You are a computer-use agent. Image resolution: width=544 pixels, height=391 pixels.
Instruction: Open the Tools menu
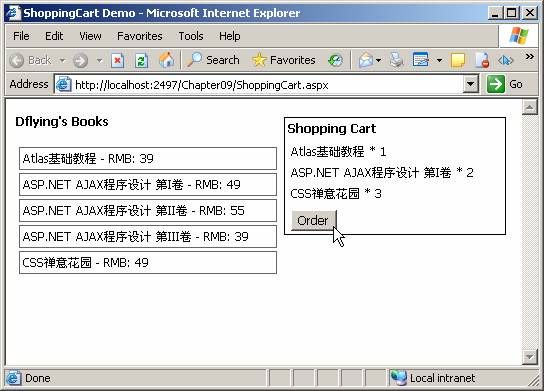coord(191,36)
